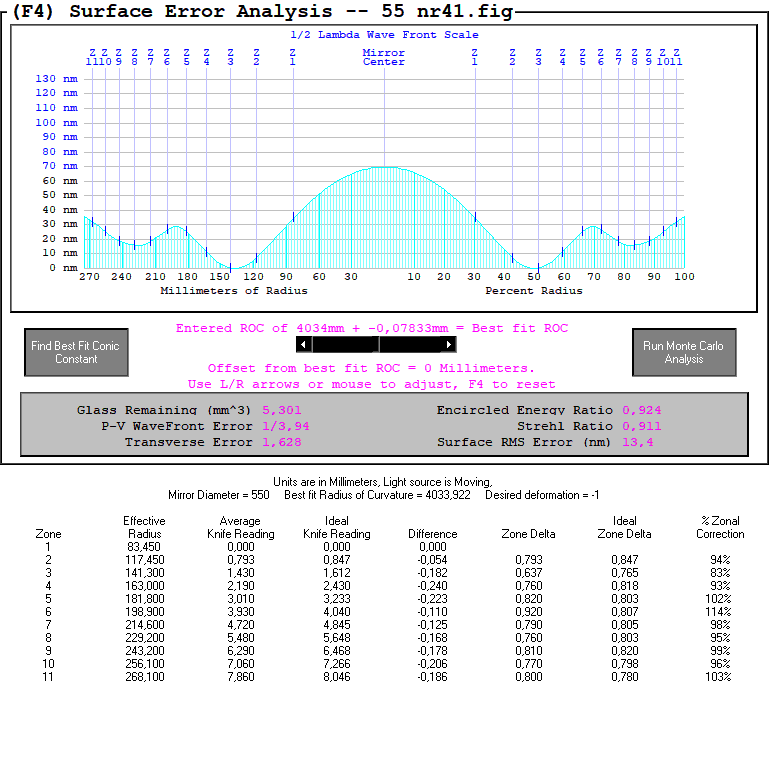
Task: Click zone 3 zonal correction 83%
Action: tap(720, 573)
